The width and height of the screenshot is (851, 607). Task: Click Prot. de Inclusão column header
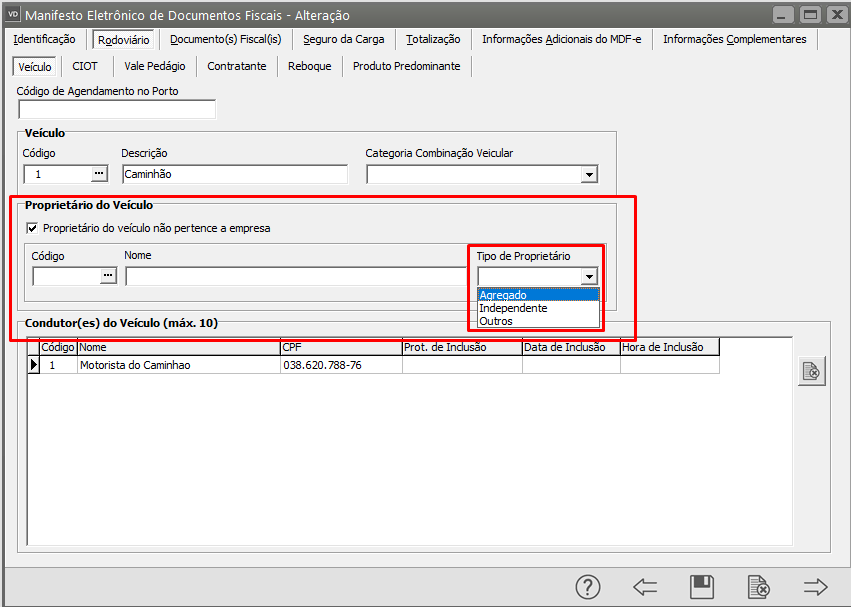462,347
